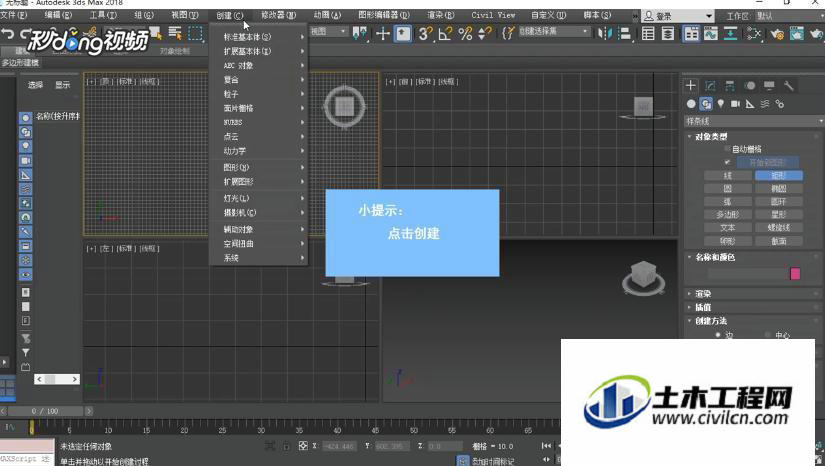Select Cameras category icon in command panel
The height and width of the screenshot is (466, 825).
click(x=736, y=104)
